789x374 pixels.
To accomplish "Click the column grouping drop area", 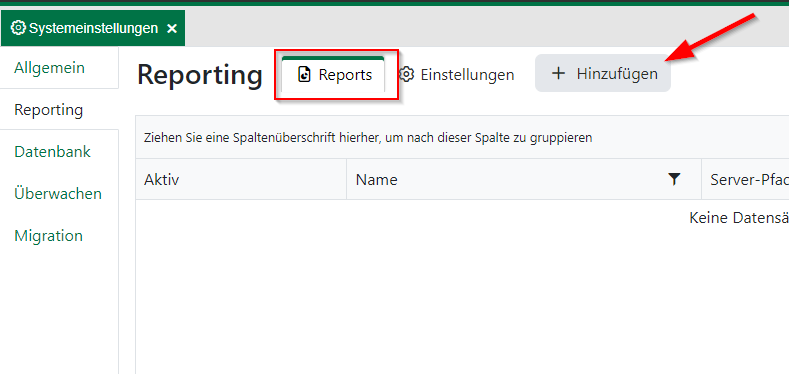I will (x=462, y=137).
